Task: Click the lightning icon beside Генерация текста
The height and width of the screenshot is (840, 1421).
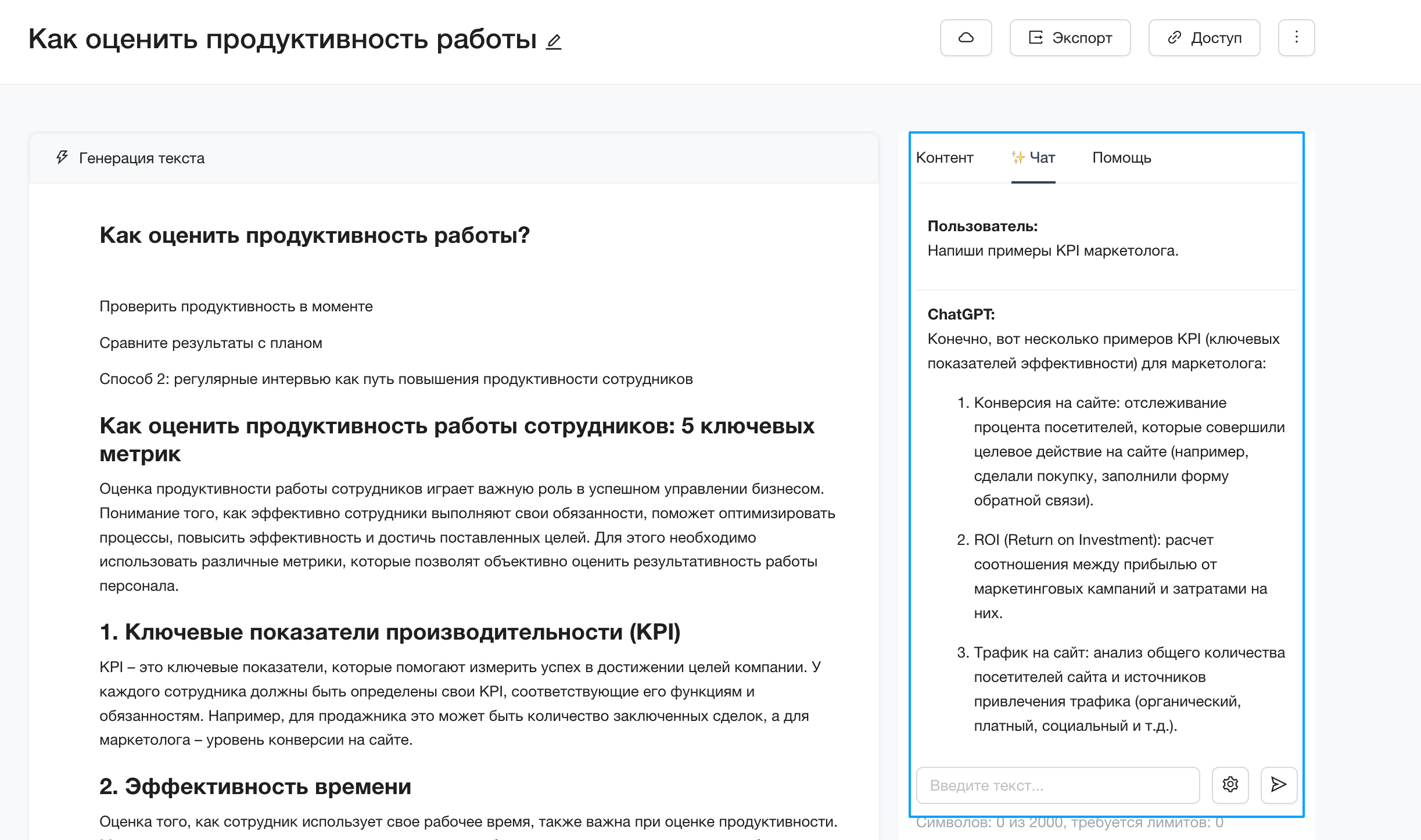Action: [x=60, y=157]
